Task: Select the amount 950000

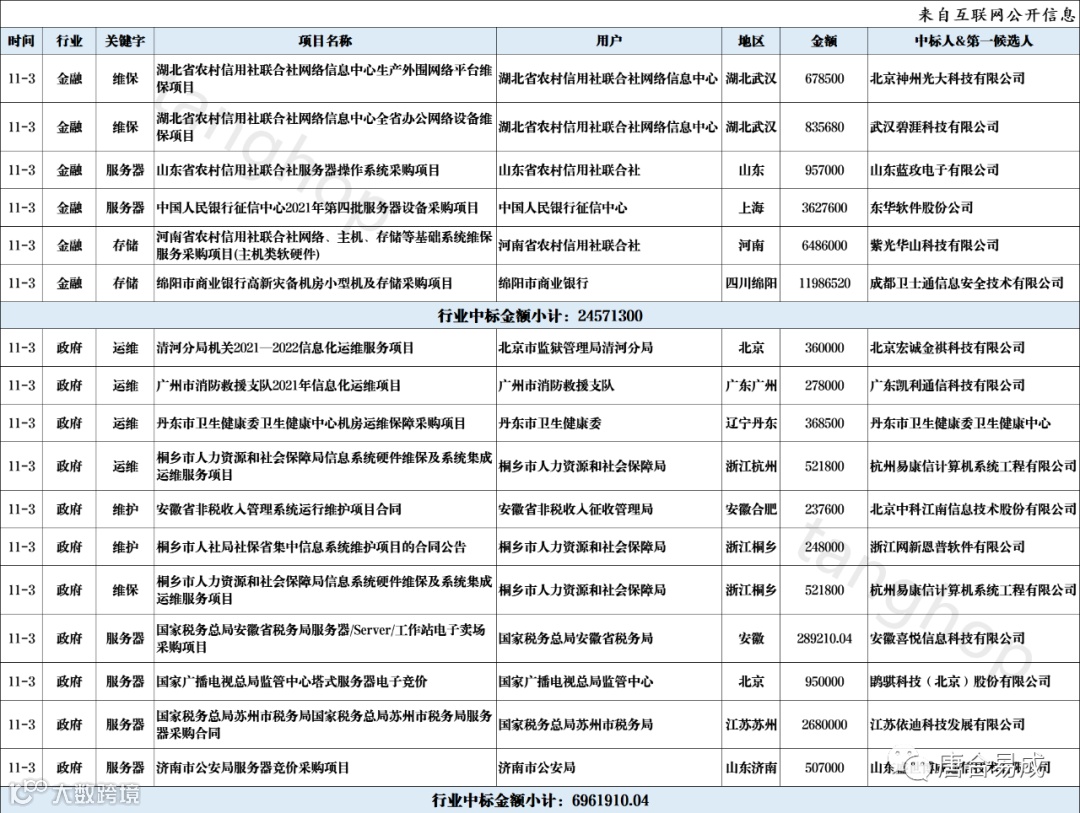Action: (x=824, y=681)
